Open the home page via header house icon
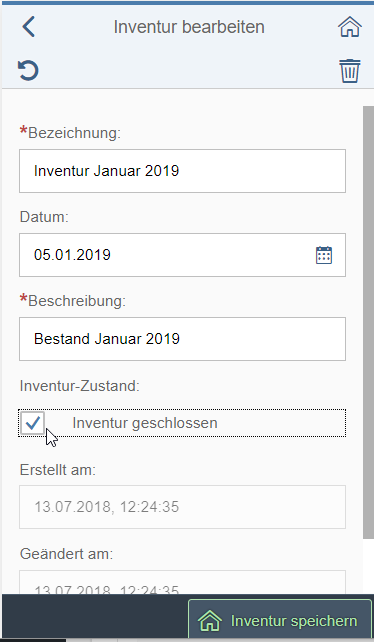This screenshot has width=374, height=642. 350,27
